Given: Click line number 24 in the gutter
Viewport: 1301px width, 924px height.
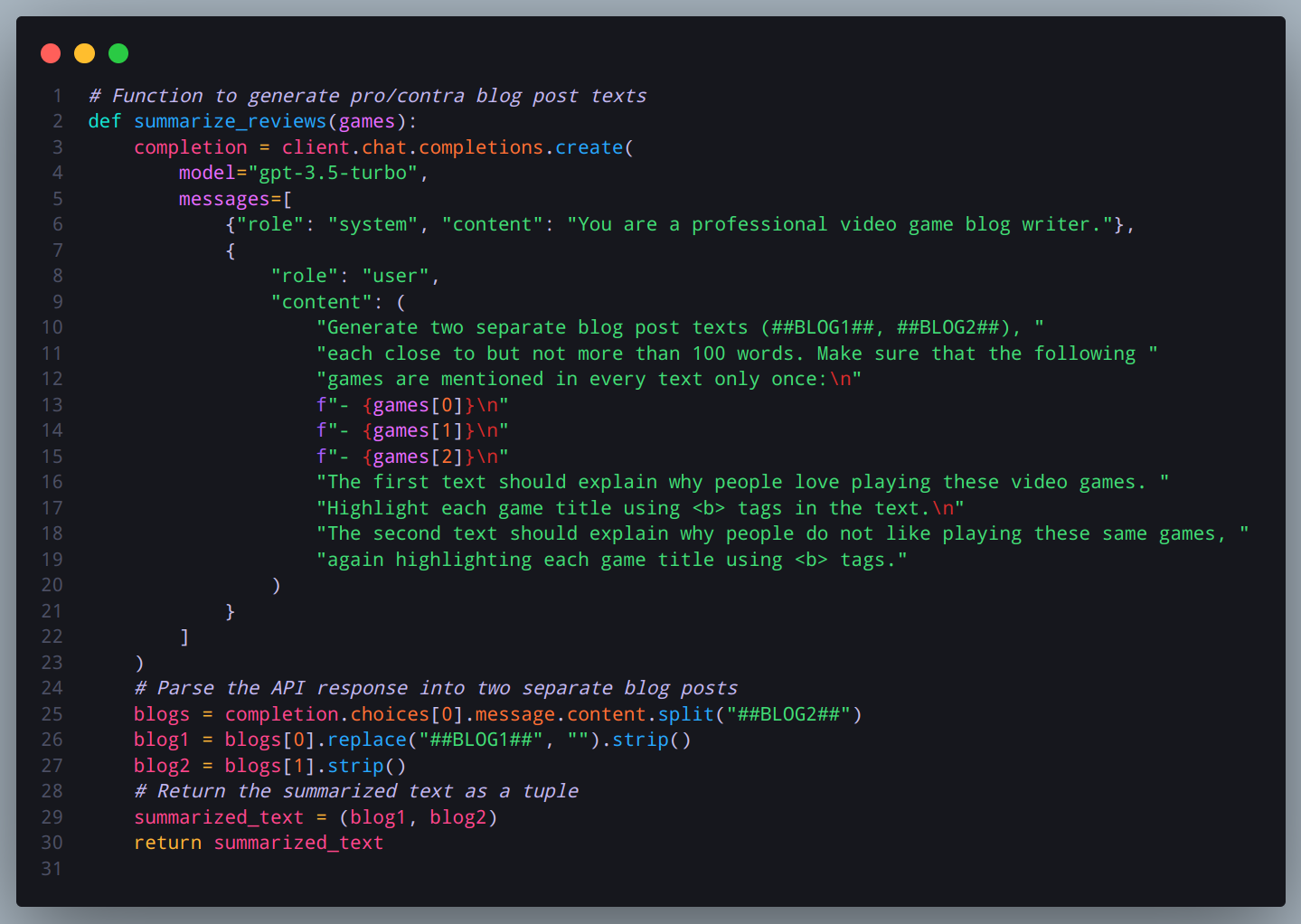Looking at the screenshot, I should [x=52, y=688].
